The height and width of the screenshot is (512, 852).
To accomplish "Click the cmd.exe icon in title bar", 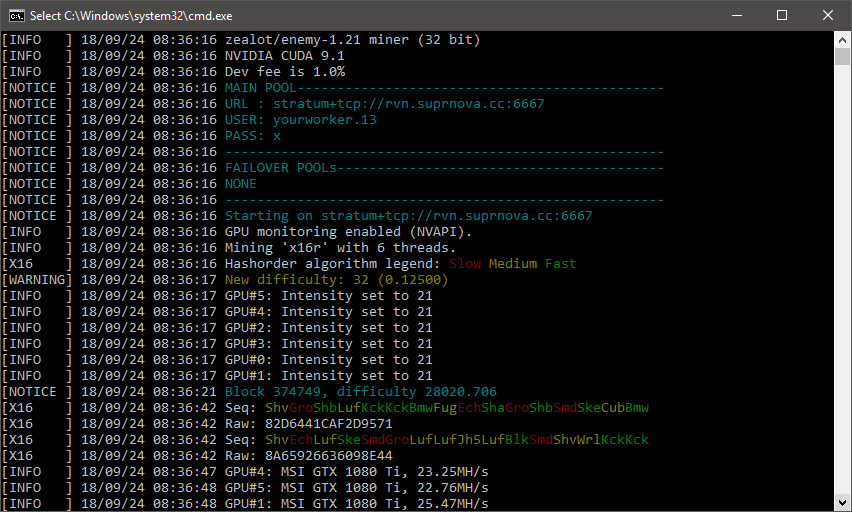I will [x=16, y=15].
